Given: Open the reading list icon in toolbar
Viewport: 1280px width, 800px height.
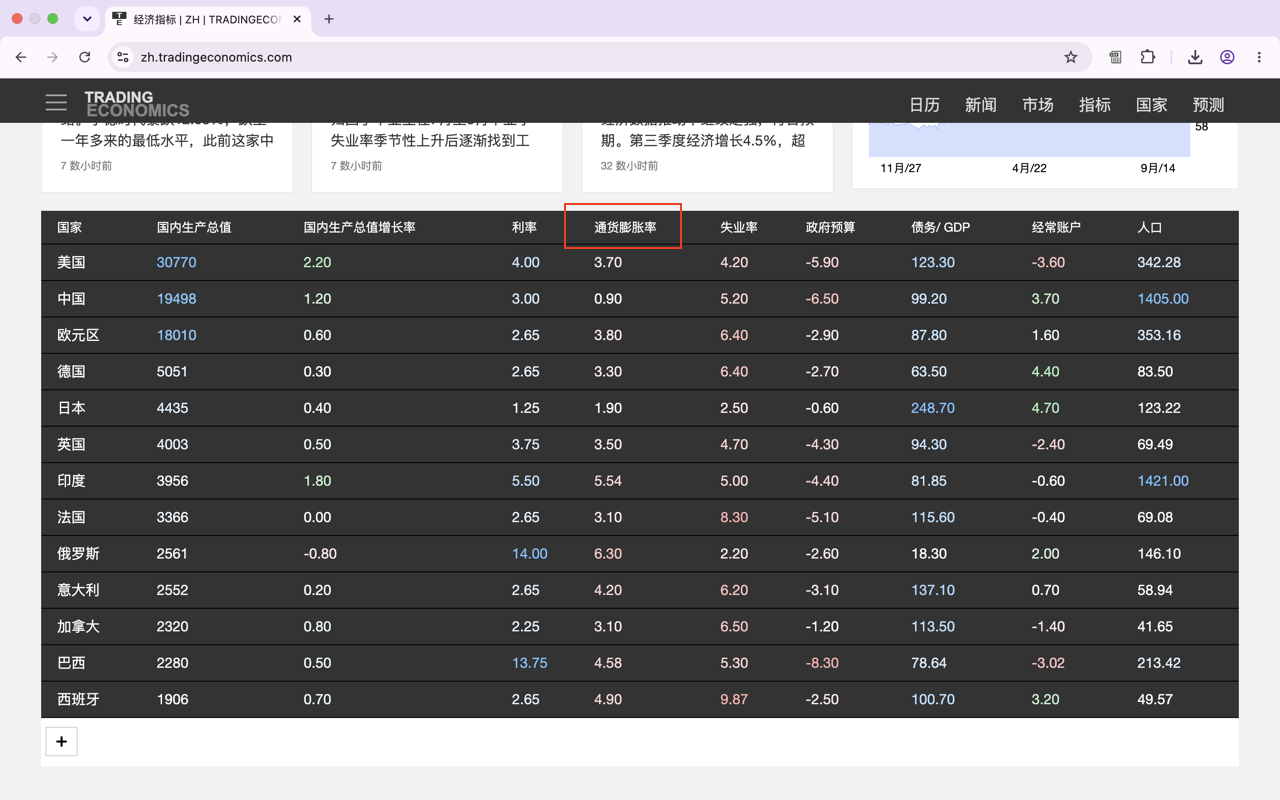Looking at the screenshot, I should (x=1116, y=58).
